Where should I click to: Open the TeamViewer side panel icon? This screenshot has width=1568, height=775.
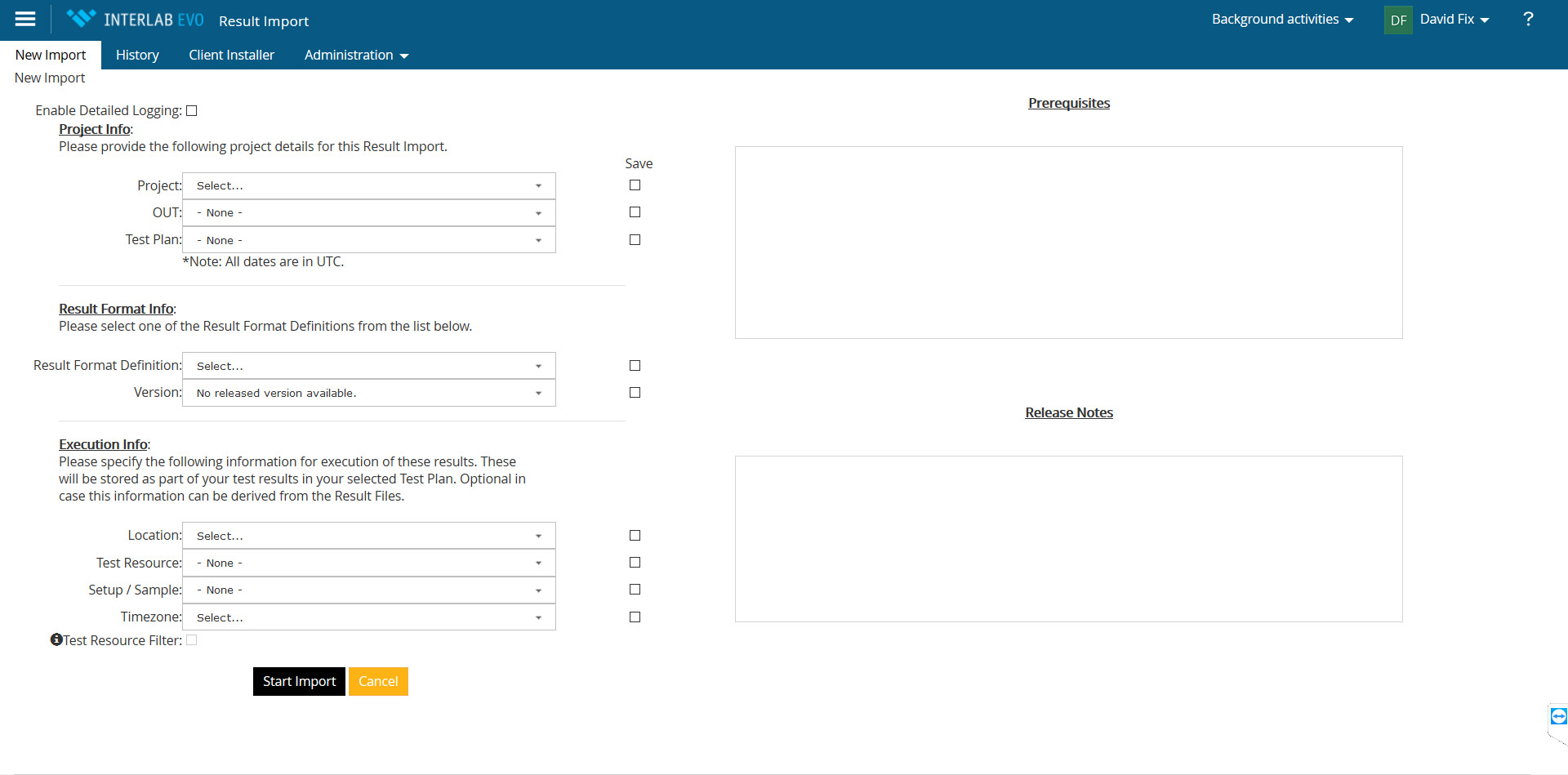click(x=1558, y=717)
